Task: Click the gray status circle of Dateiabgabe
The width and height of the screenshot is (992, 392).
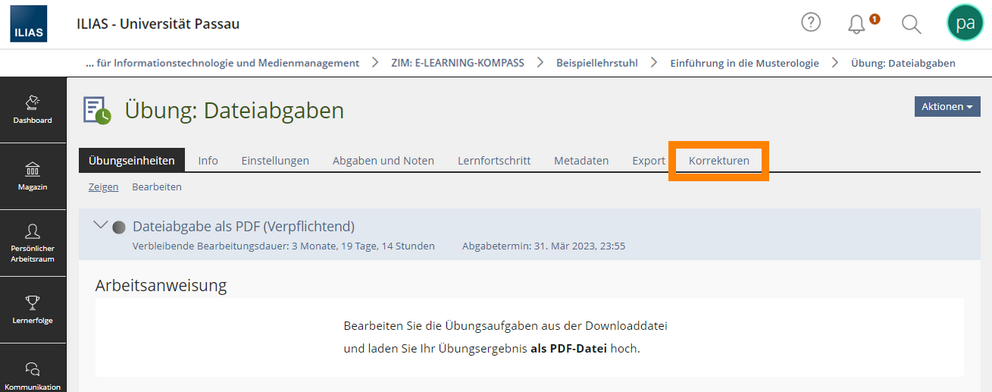Action: (x=118, y=228)
